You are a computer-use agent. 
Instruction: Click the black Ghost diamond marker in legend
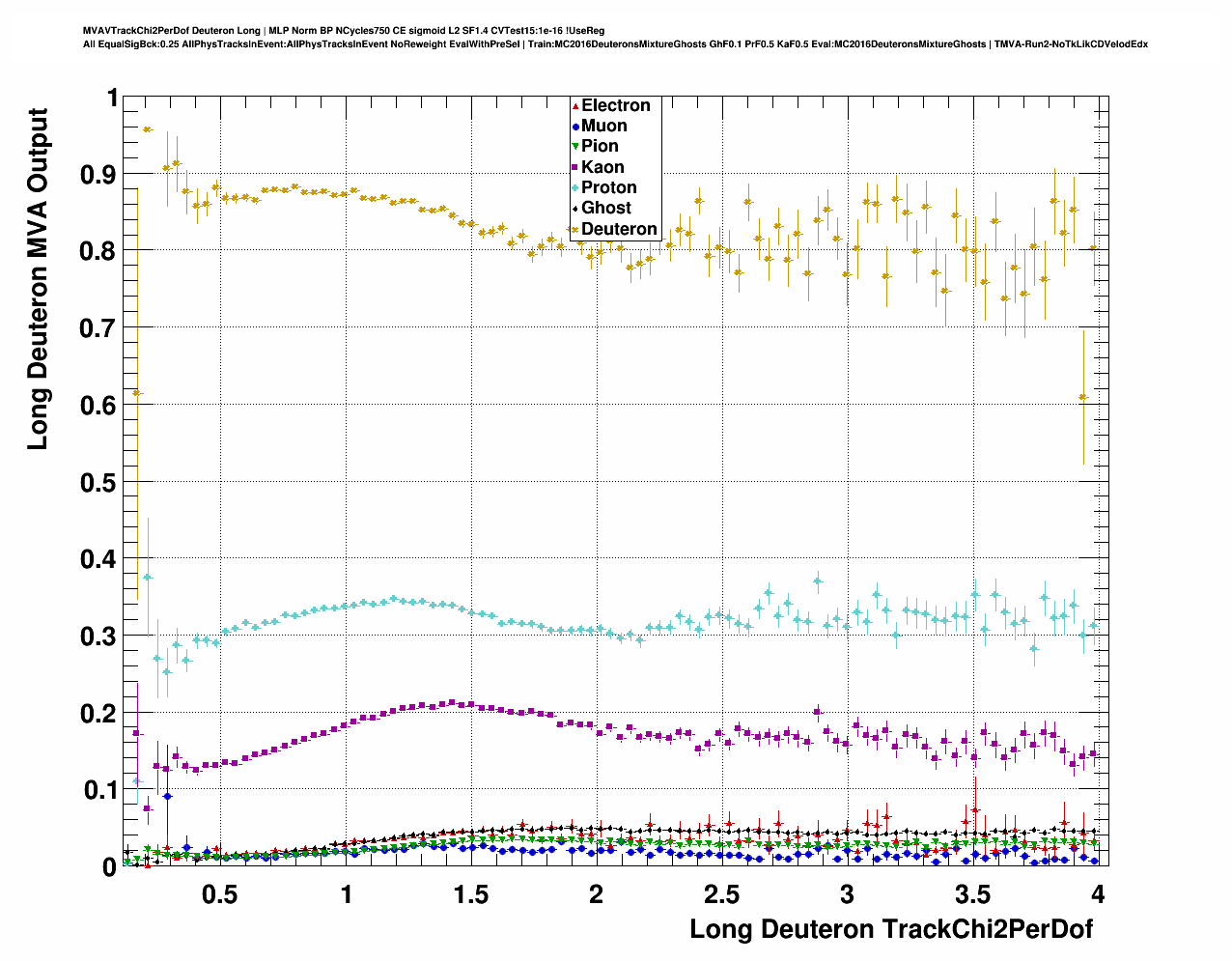575,209
